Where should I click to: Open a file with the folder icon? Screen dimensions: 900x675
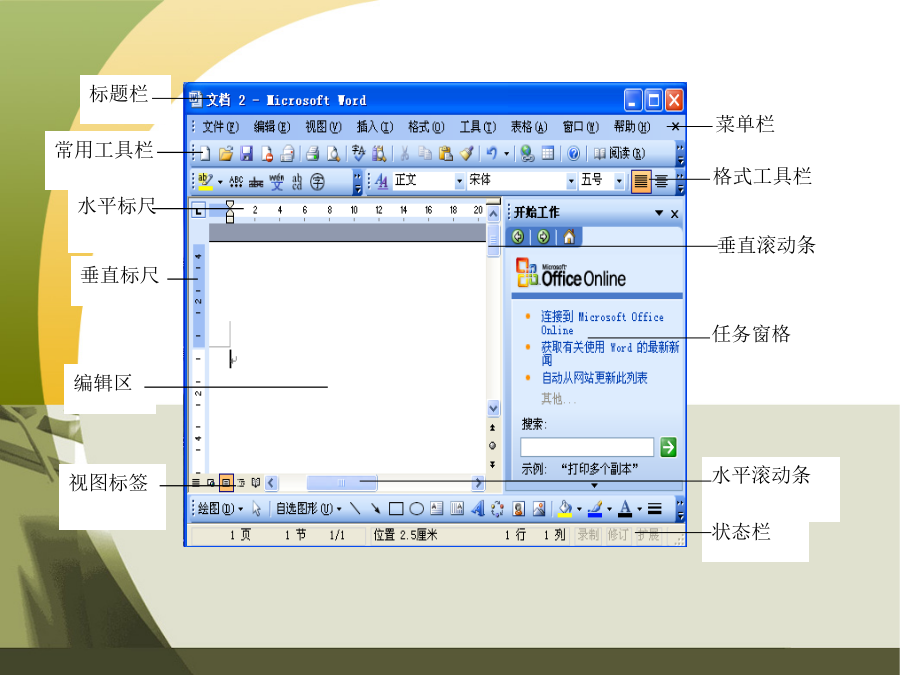click(x=226, y=153)
